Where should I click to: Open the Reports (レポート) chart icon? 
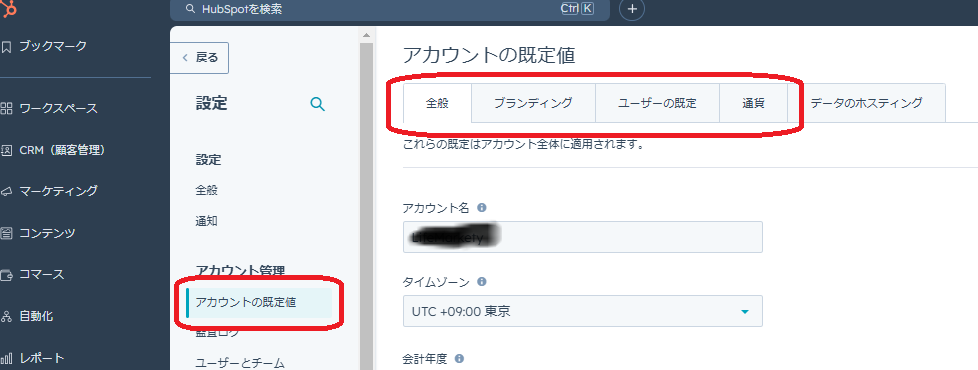6,358
